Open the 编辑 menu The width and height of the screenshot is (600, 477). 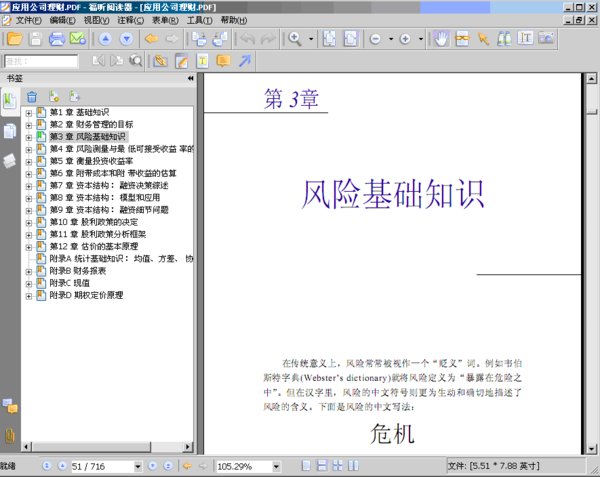(x=62, y=20)
